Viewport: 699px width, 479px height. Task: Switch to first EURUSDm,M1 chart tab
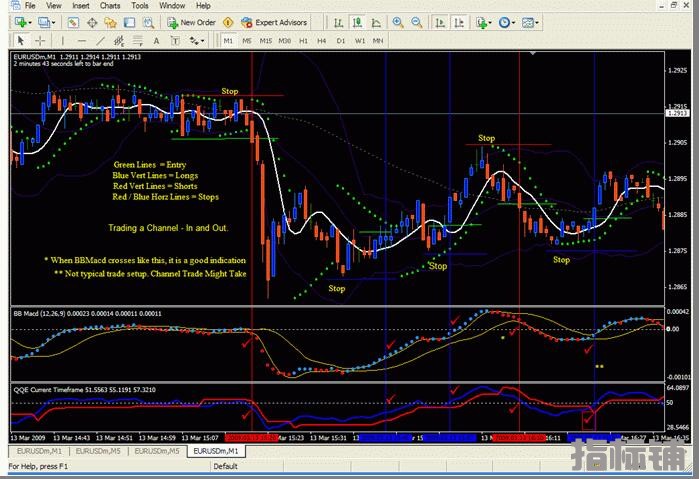tap(40, 451)
